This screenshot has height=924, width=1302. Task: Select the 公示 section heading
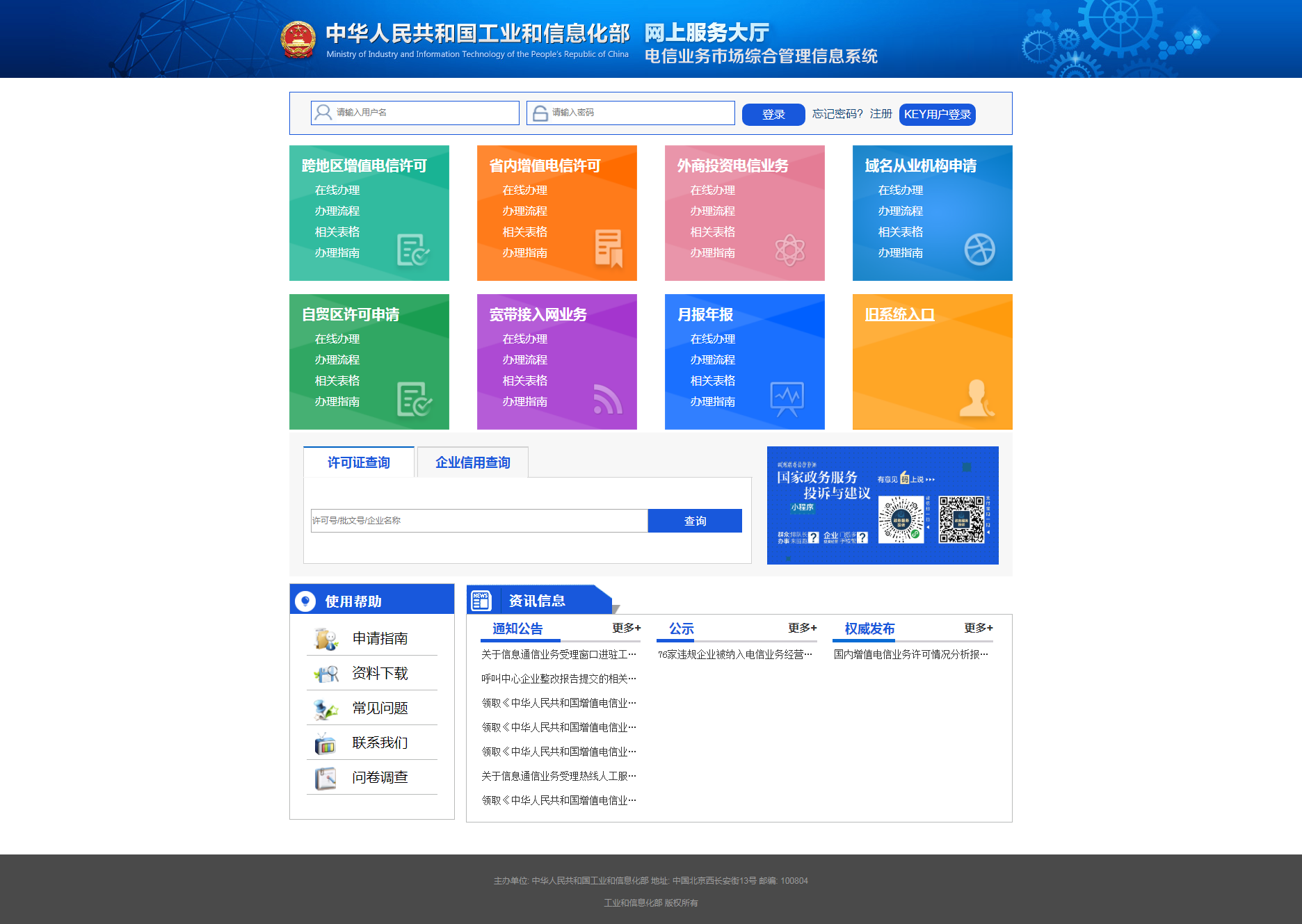click(682, 629)
